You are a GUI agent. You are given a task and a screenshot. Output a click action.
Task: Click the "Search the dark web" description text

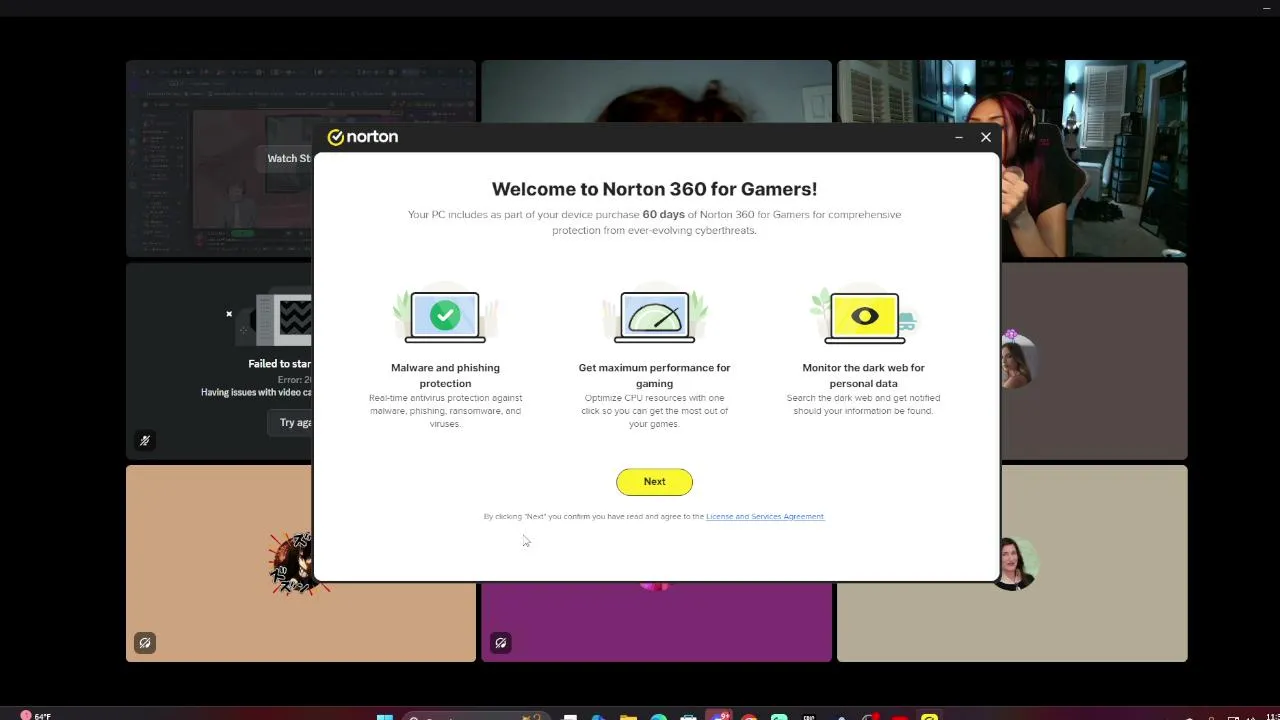[863, 404]
